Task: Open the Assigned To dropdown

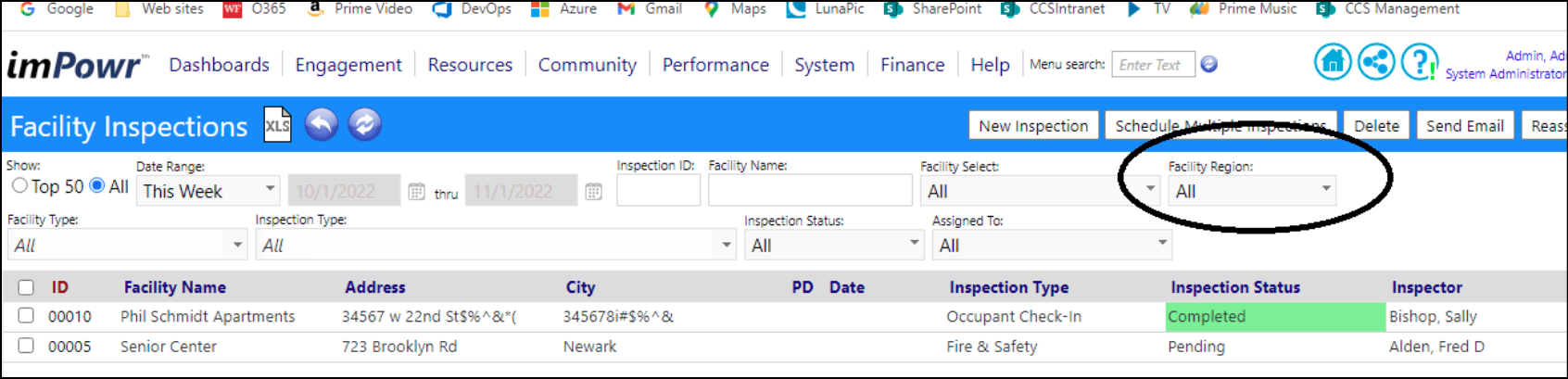Action: click(1052, 245)
